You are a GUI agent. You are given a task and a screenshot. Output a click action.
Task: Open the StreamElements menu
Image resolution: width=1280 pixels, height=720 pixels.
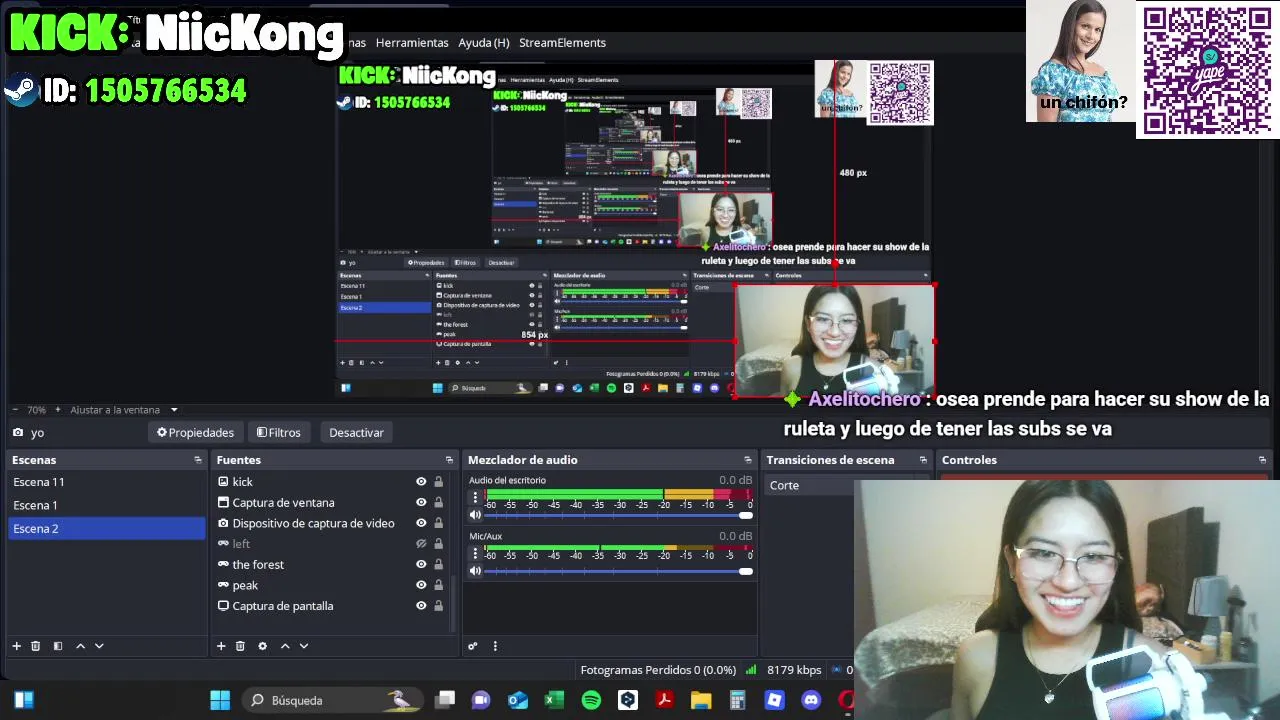coord(562,43)
